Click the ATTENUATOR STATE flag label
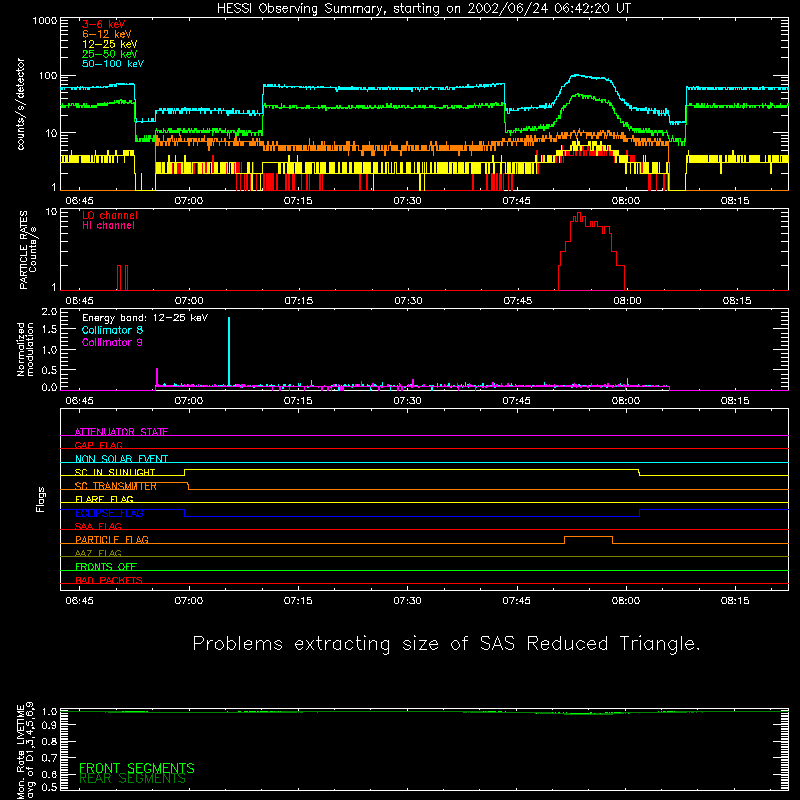The height and width of the screenshot is (800, 800). tap(121, 432)
